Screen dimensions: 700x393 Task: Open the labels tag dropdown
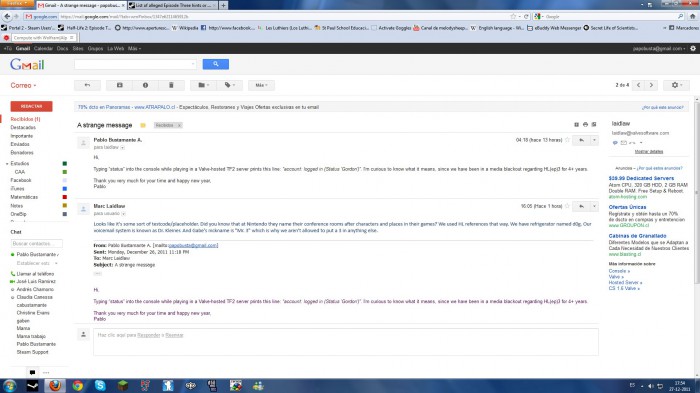[230, 85]
